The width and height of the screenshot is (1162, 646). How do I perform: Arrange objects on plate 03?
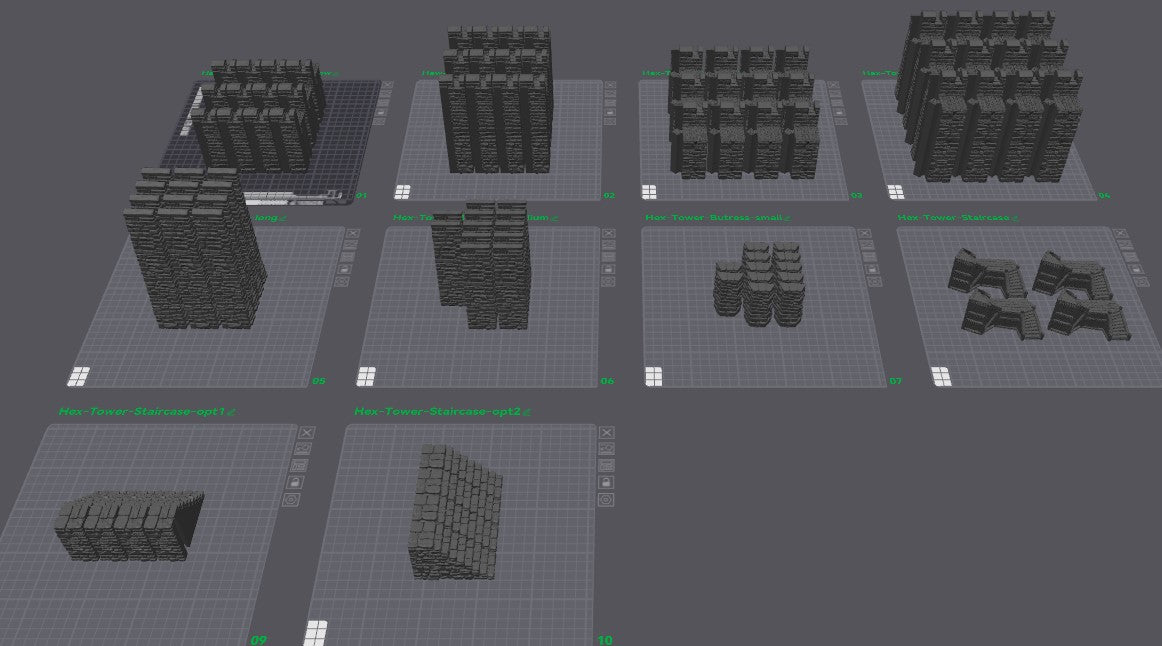(837, 101)
